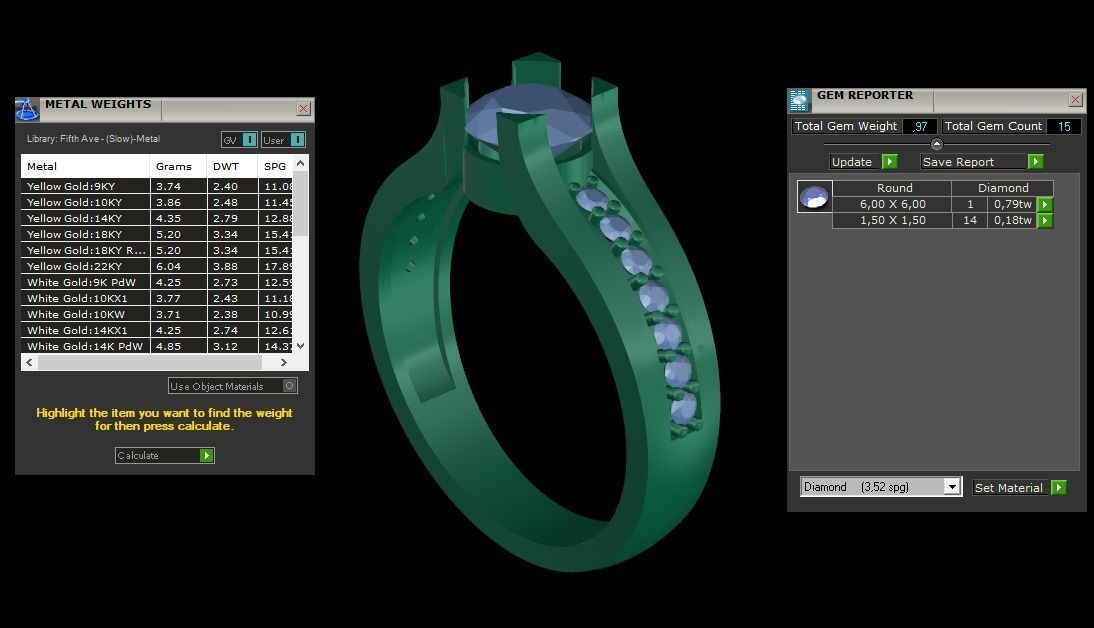
Task: Click the metal table scroll left arrow
Action: (29, 362)
